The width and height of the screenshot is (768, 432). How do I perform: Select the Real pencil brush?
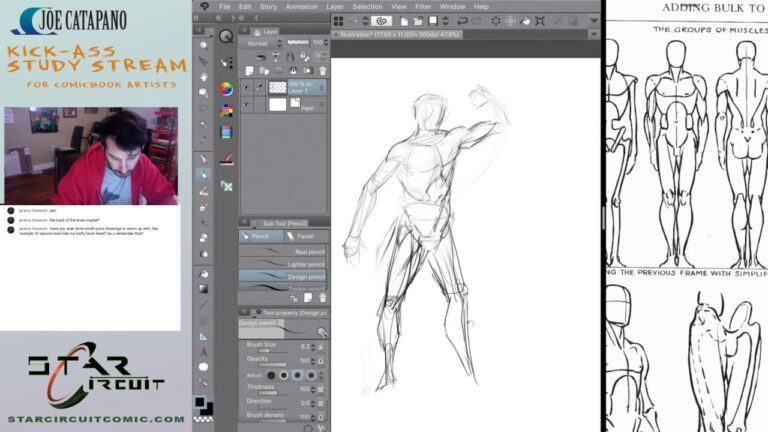(283, 251)
